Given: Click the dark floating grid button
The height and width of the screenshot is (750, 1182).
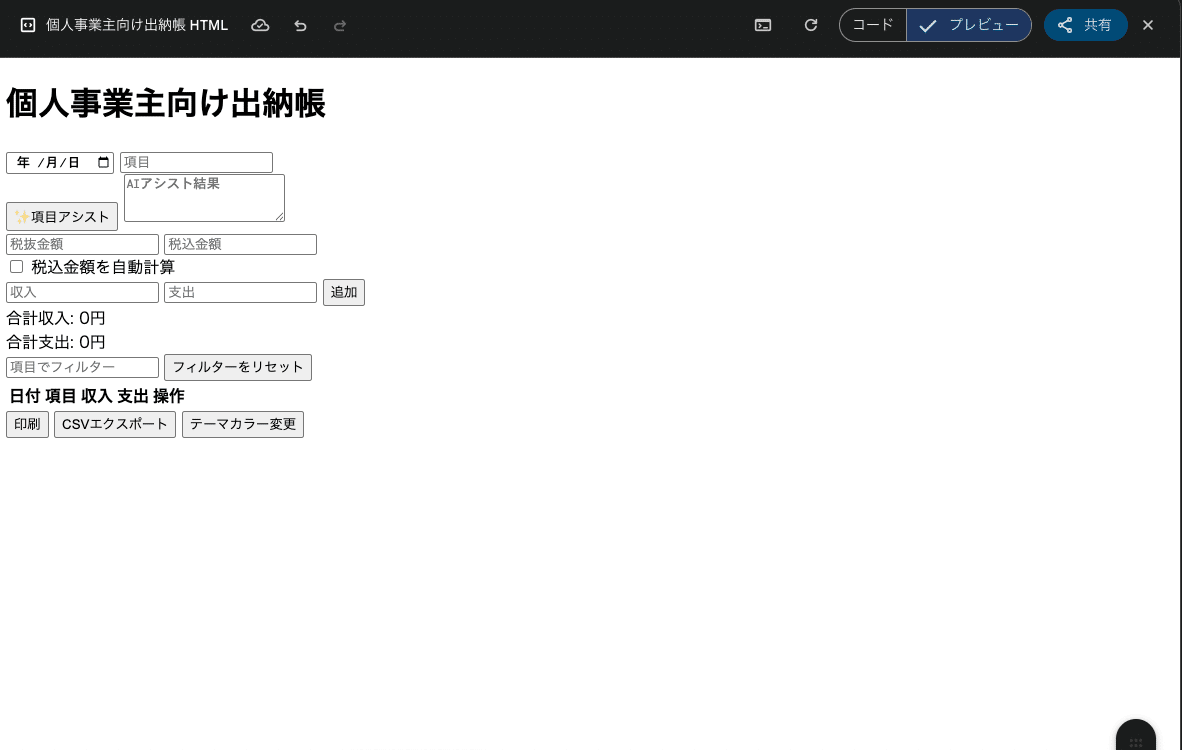Looking at the screenshot, I should coord(1136,736).
